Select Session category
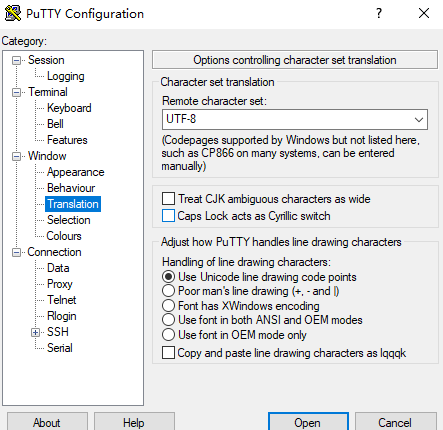443x430 pixels. [x=46, y=60]
